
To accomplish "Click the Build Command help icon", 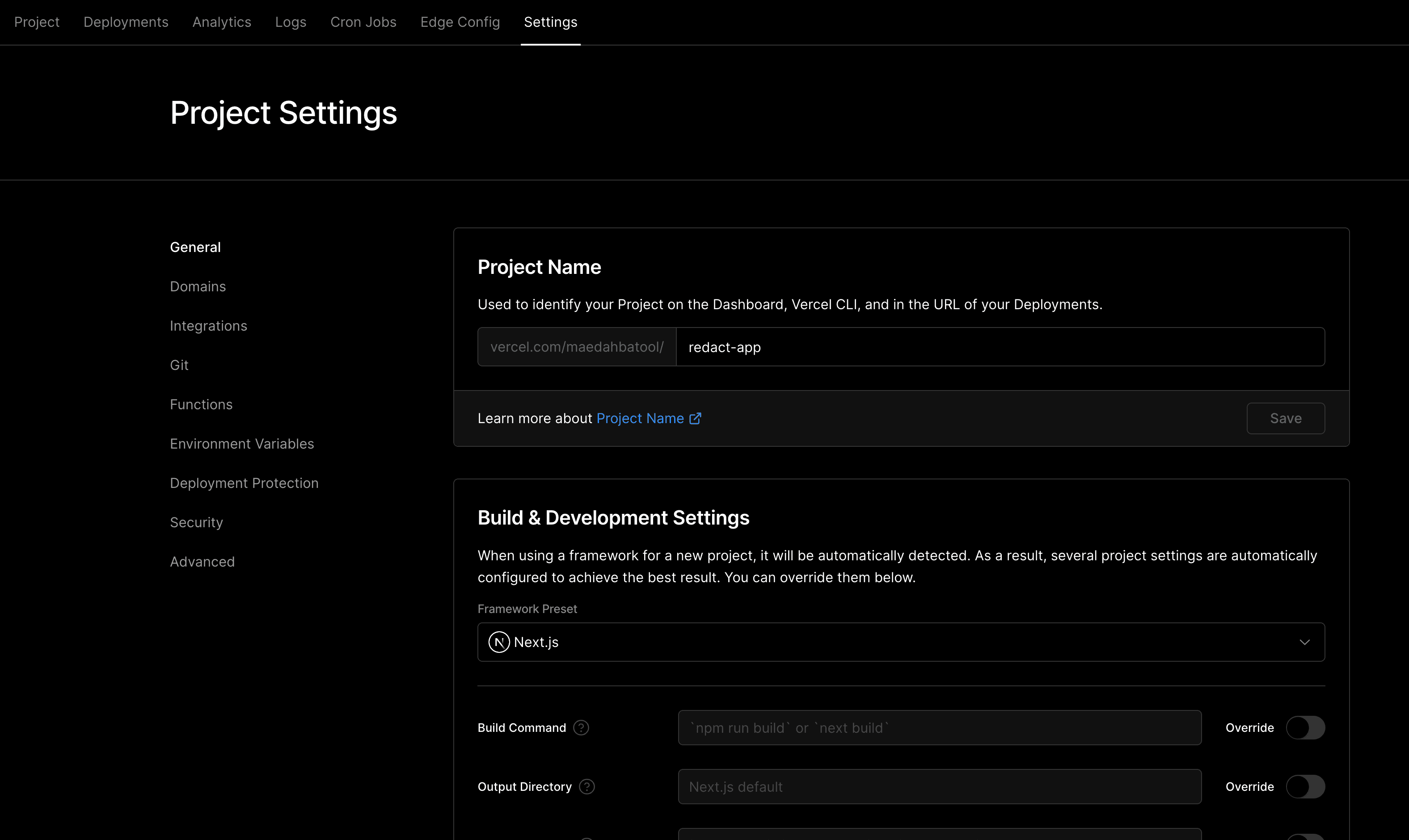I will (581, 728).
